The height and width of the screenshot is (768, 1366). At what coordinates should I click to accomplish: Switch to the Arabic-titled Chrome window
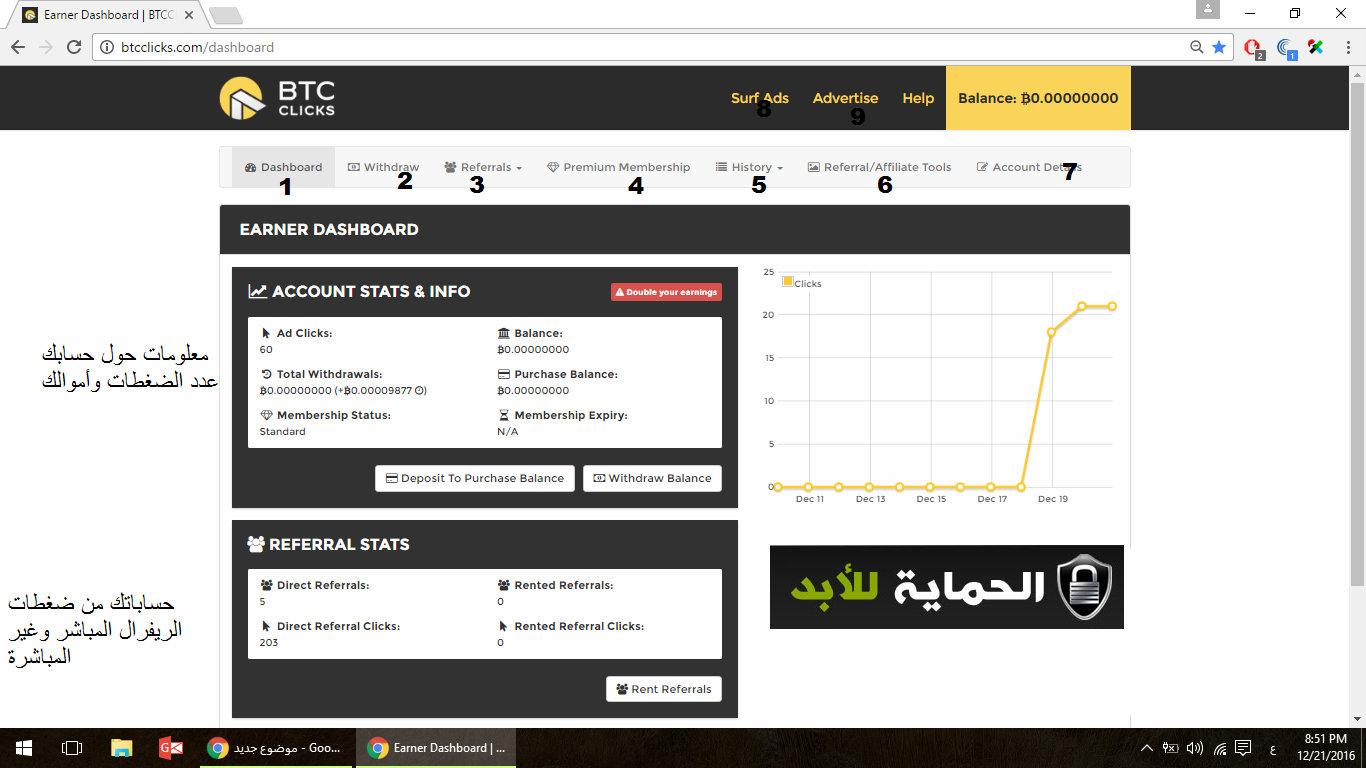276,748
